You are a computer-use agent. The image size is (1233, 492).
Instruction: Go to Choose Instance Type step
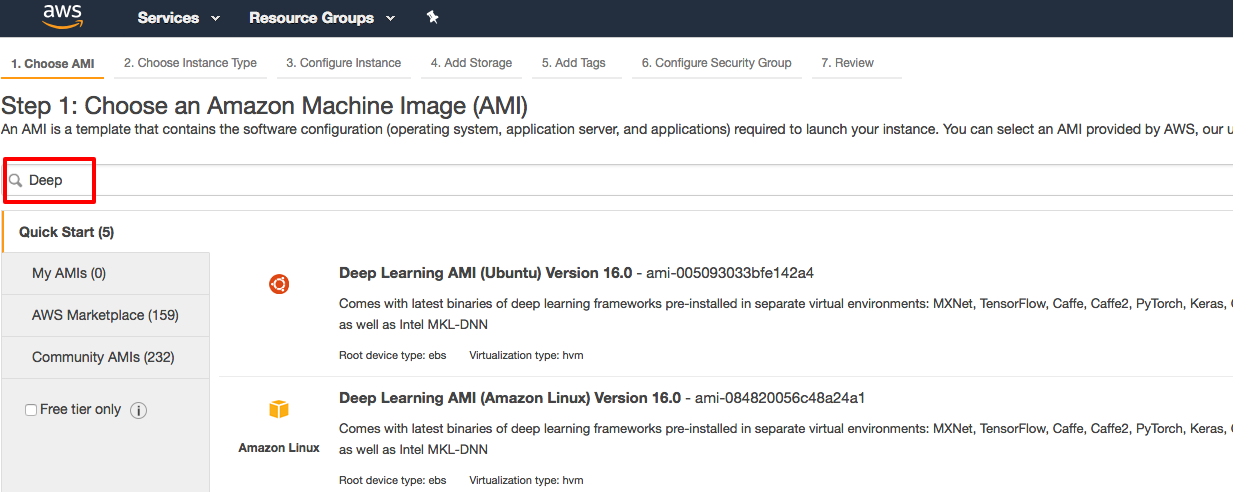click(x=190, y=63)
